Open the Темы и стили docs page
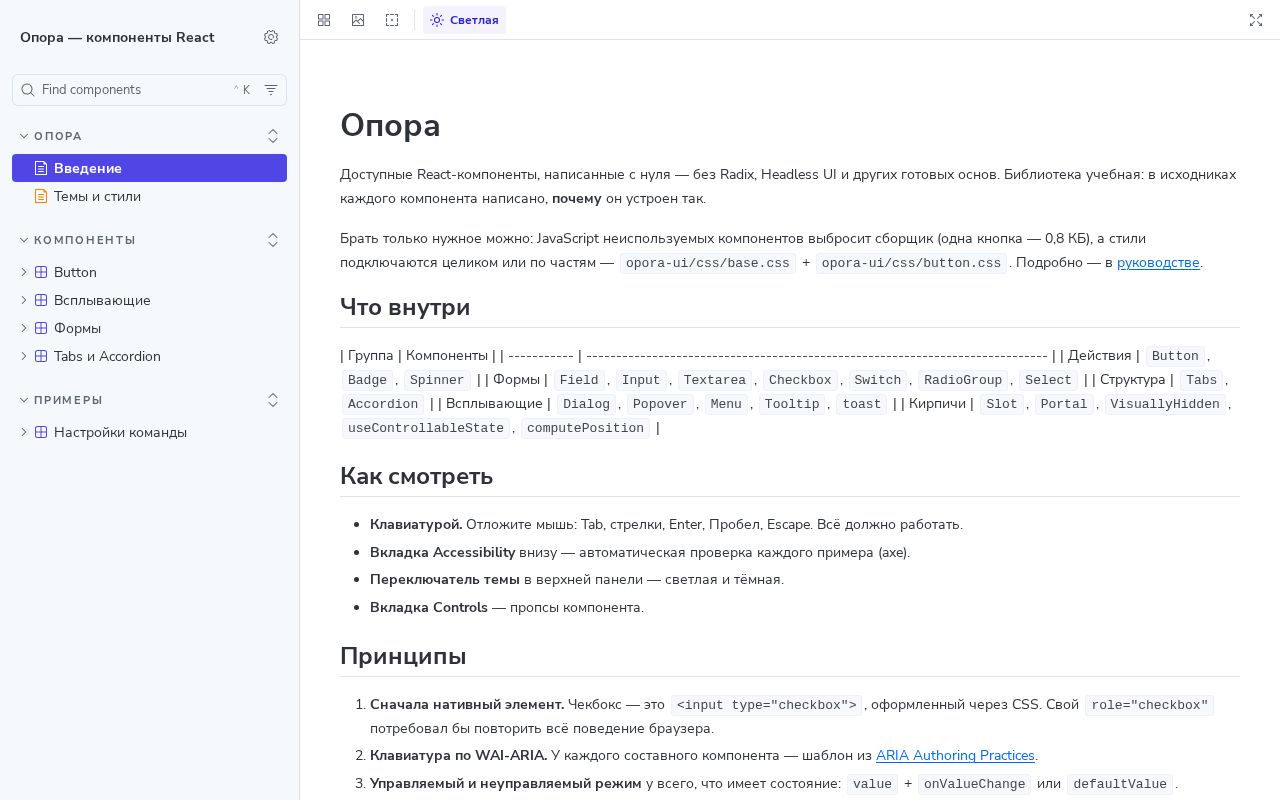This screenshot has height=800, width=1280. pyautogui.click(x=149, y=196)
